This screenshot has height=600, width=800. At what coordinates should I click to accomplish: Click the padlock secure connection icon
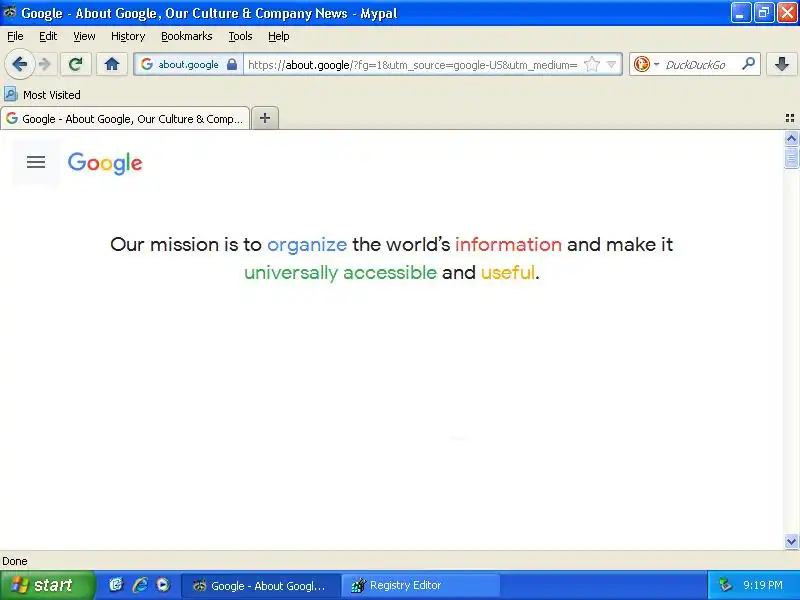[x=232, y=64]
